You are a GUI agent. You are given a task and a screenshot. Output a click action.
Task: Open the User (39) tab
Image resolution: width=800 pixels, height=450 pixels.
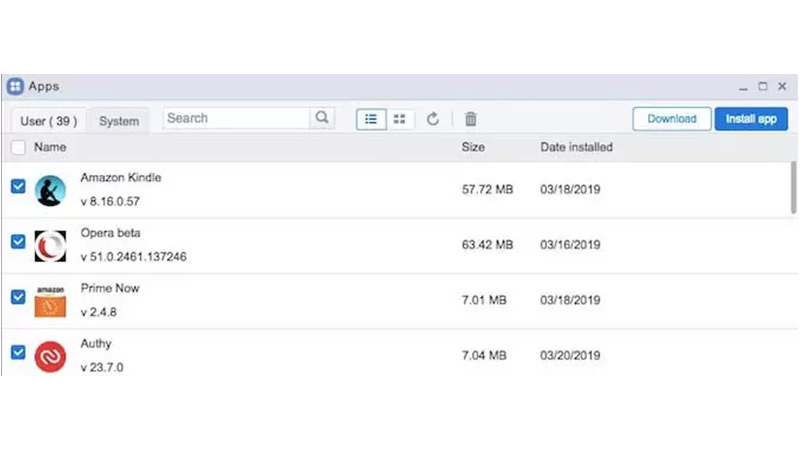coord(48,121)
